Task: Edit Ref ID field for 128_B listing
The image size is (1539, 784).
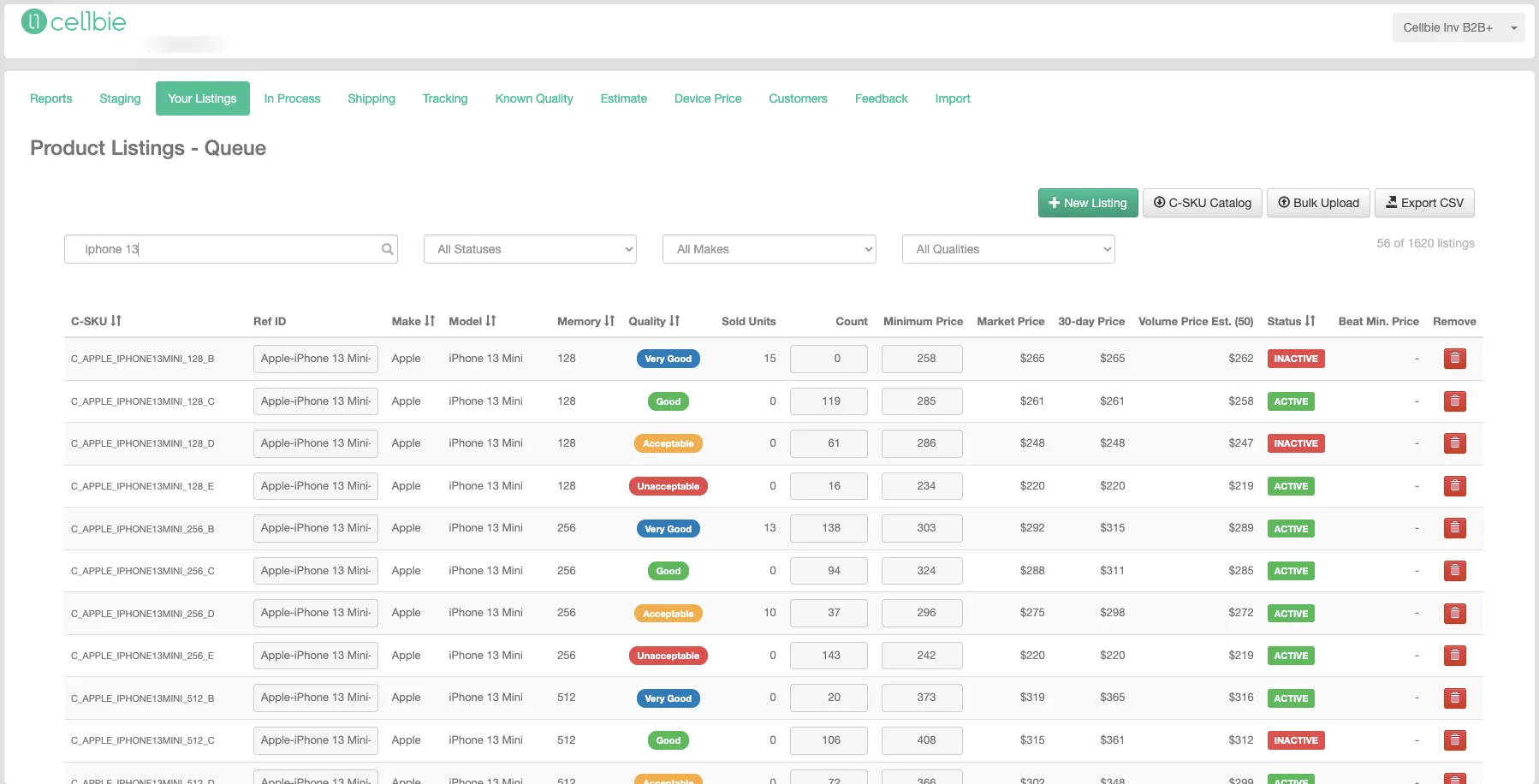Action: [316, 359]
